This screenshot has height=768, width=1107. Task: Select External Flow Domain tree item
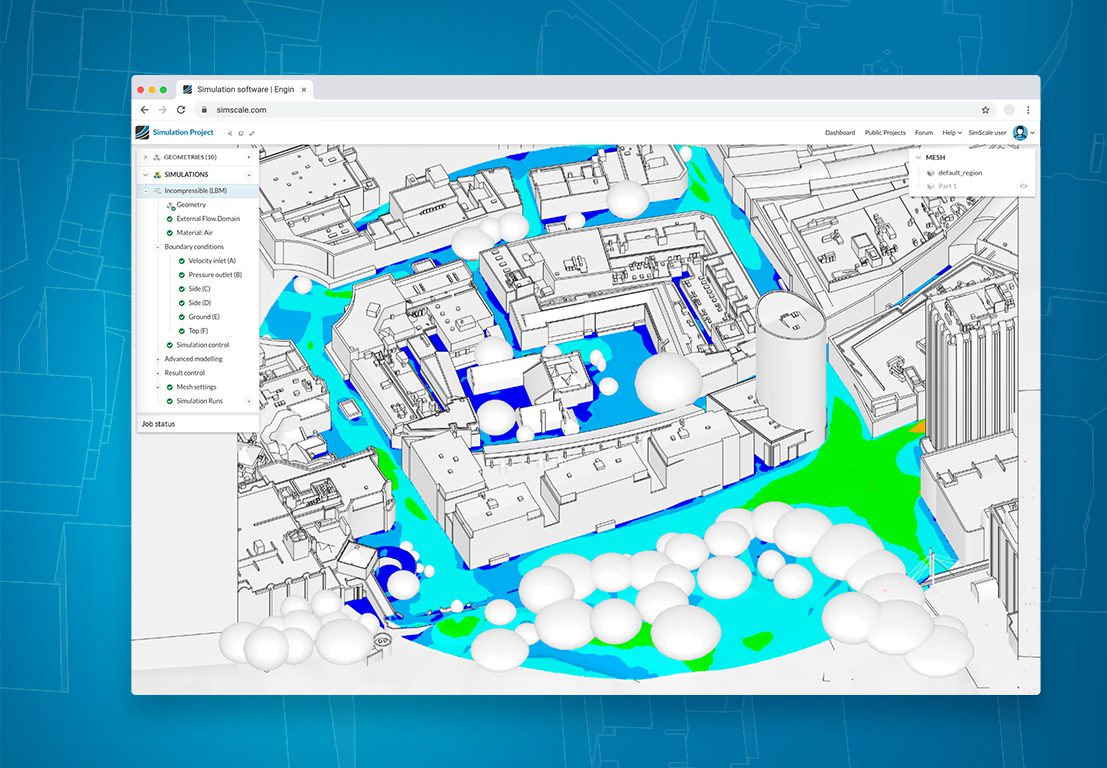(208, 219)
